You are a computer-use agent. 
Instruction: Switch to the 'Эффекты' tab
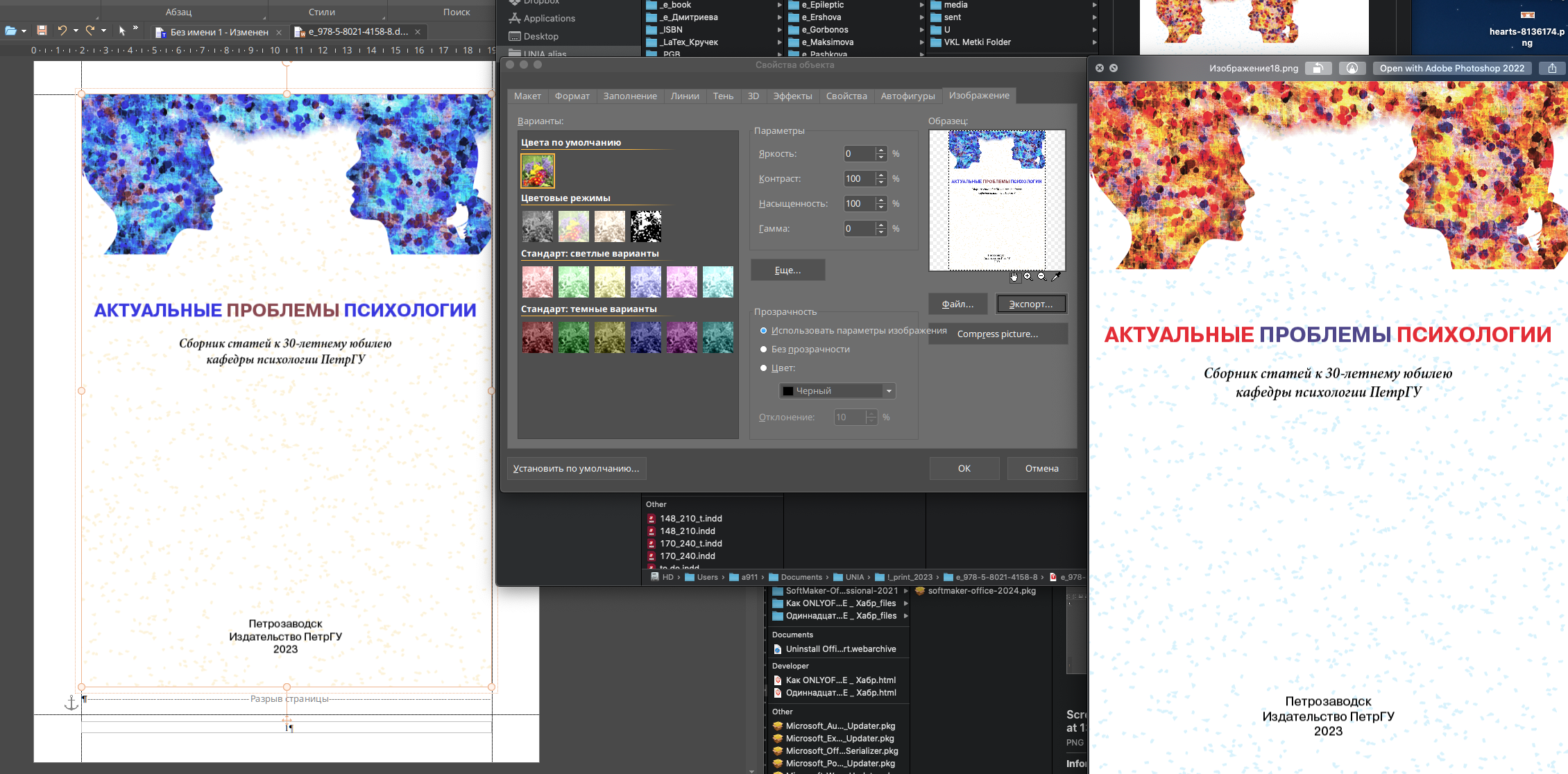(x=792, y=96)
